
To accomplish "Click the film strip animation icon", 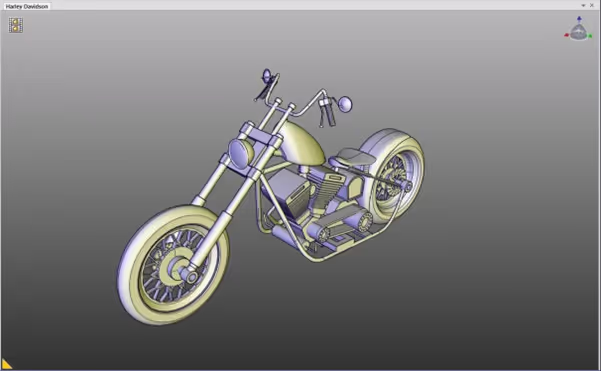I will pyautogui.click(x=16, y=25).
